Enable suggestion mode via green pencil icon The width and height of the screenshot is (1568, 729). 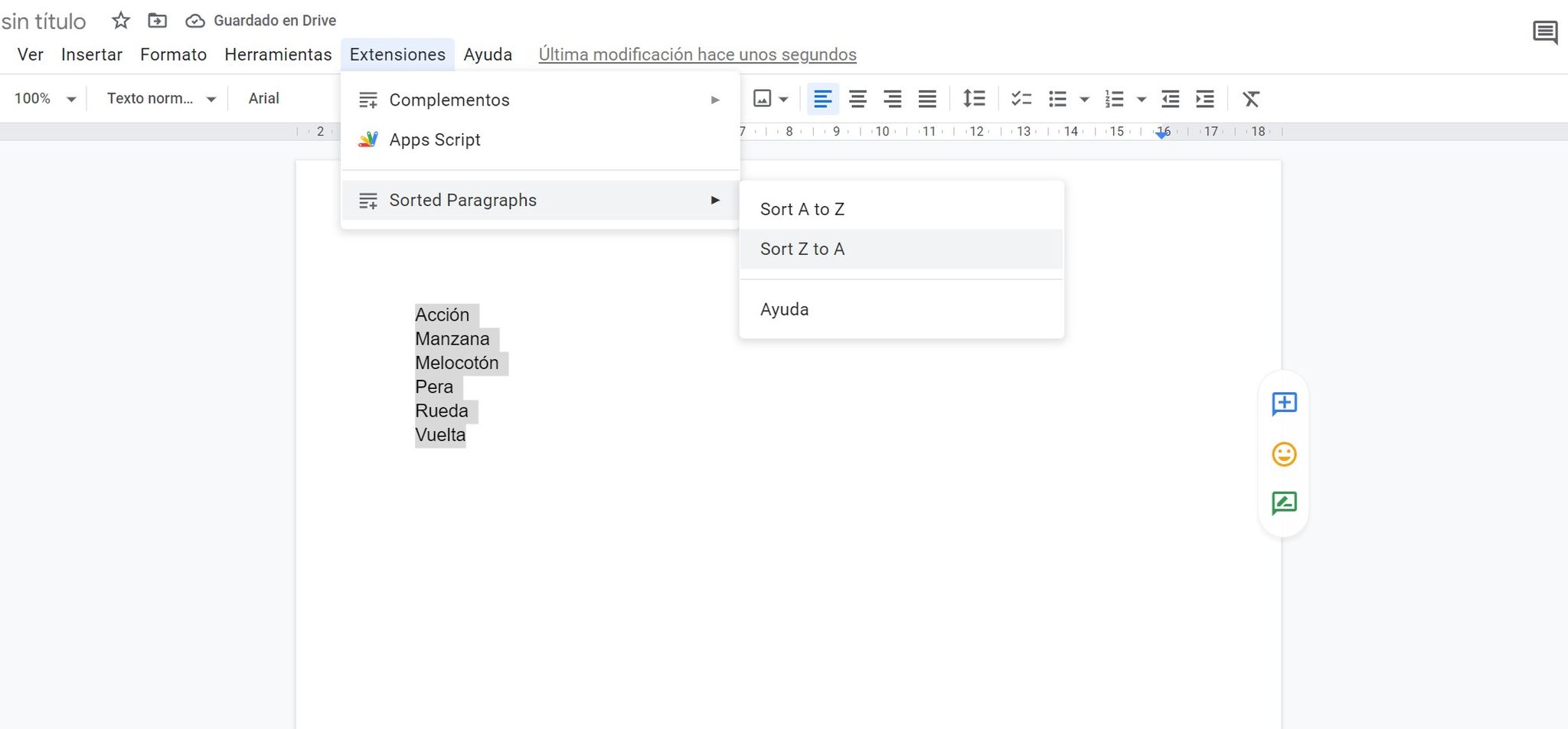1284,503
